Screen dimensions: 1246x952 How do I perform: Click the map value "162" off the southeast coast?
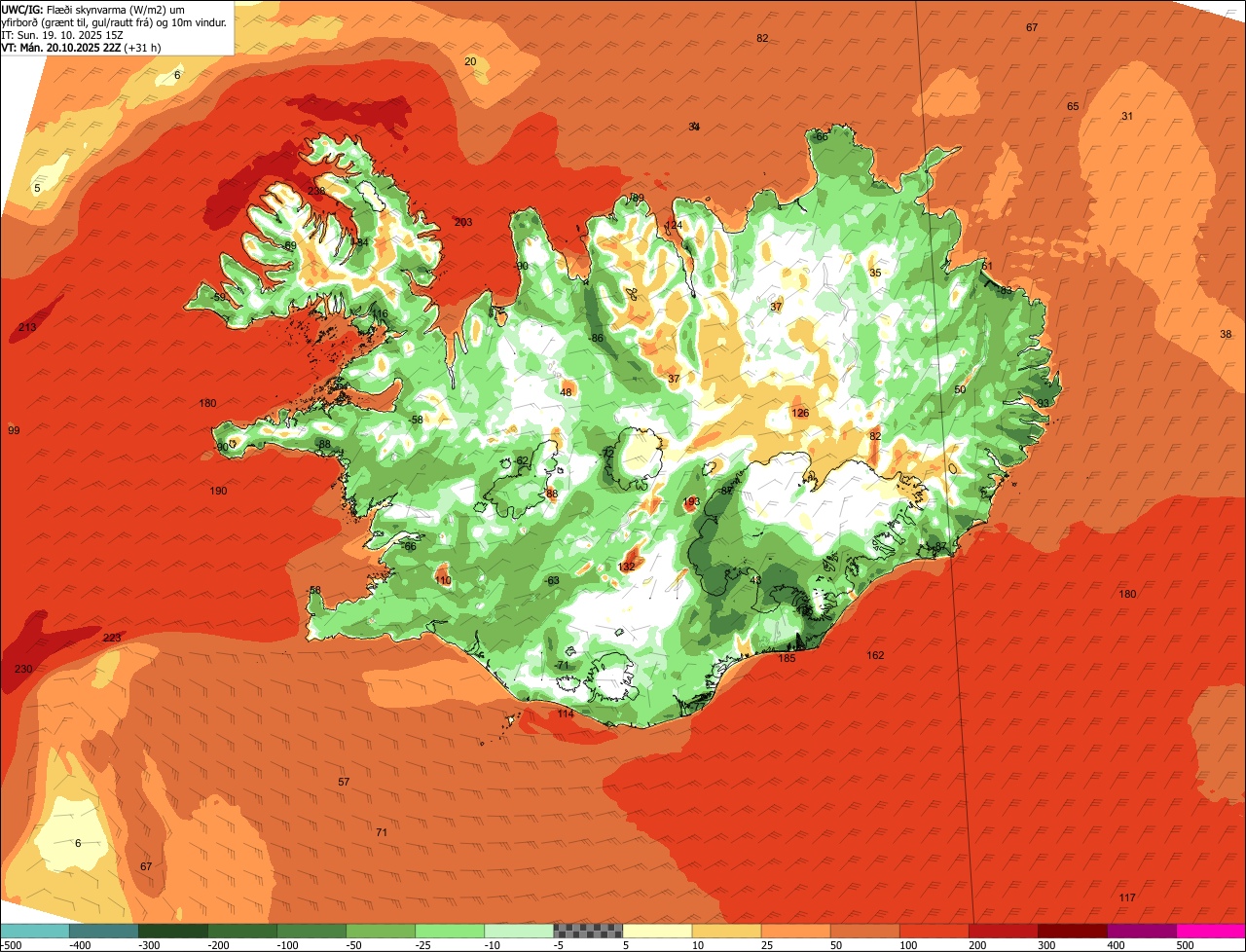pos(876,656)
